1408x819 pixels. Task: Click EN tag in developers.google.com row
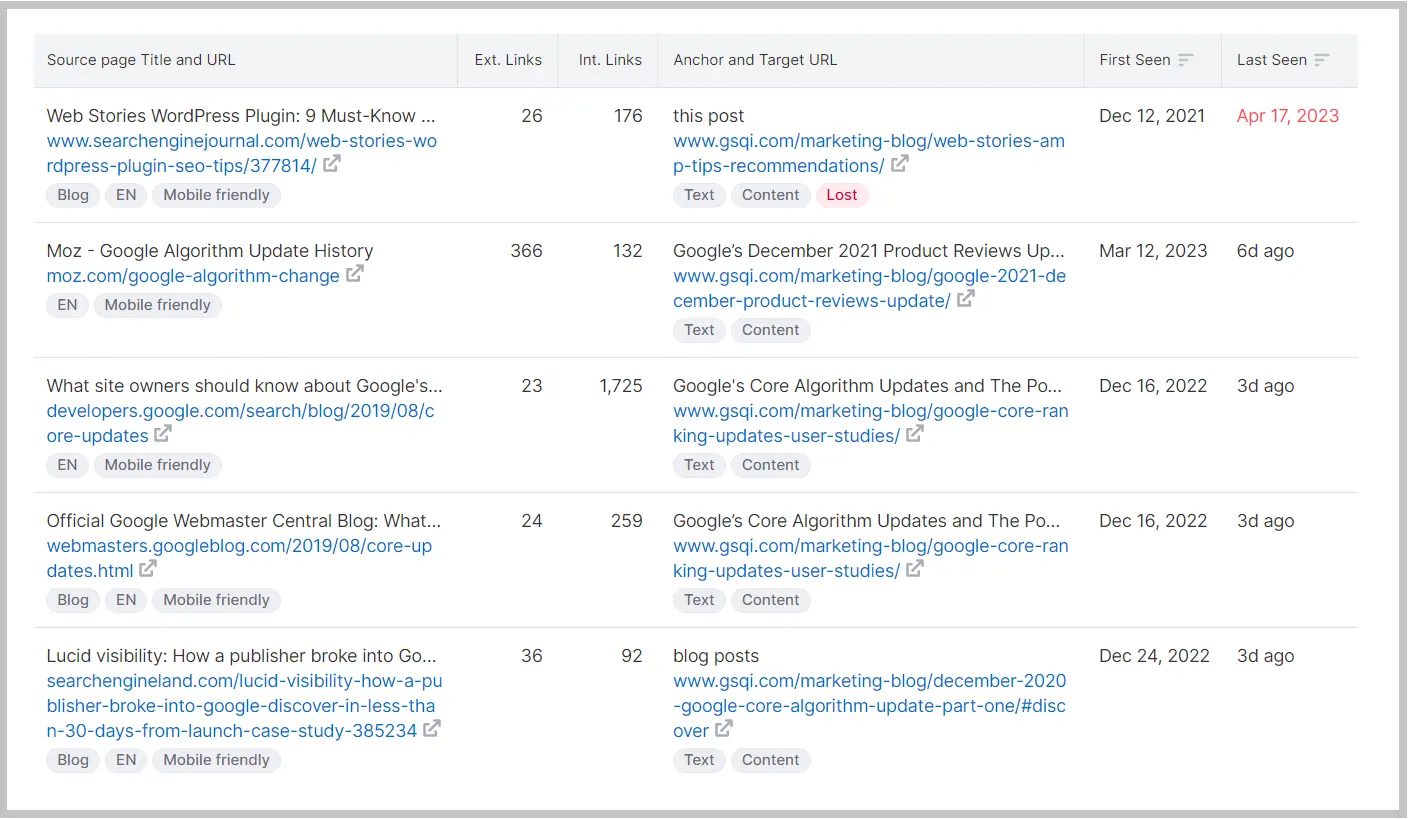click(68, 465)
